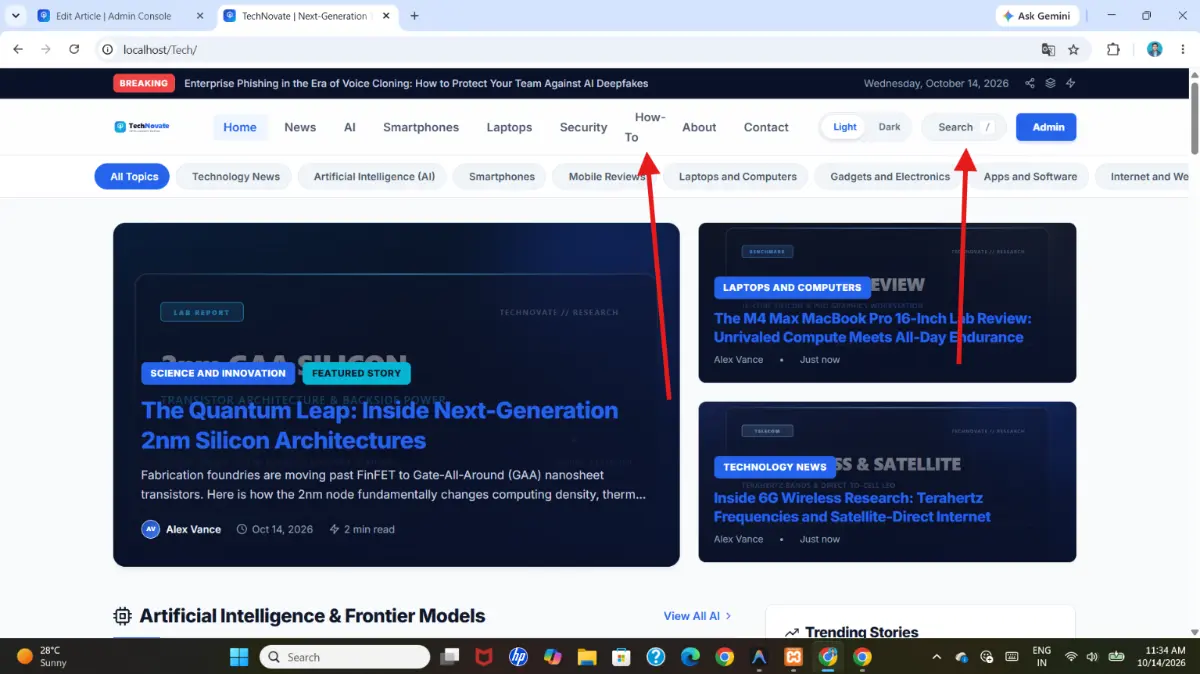Screen dimensions: 1200x674
Task: Expand View All AI chevron link
Action: (x=697, y=616)
